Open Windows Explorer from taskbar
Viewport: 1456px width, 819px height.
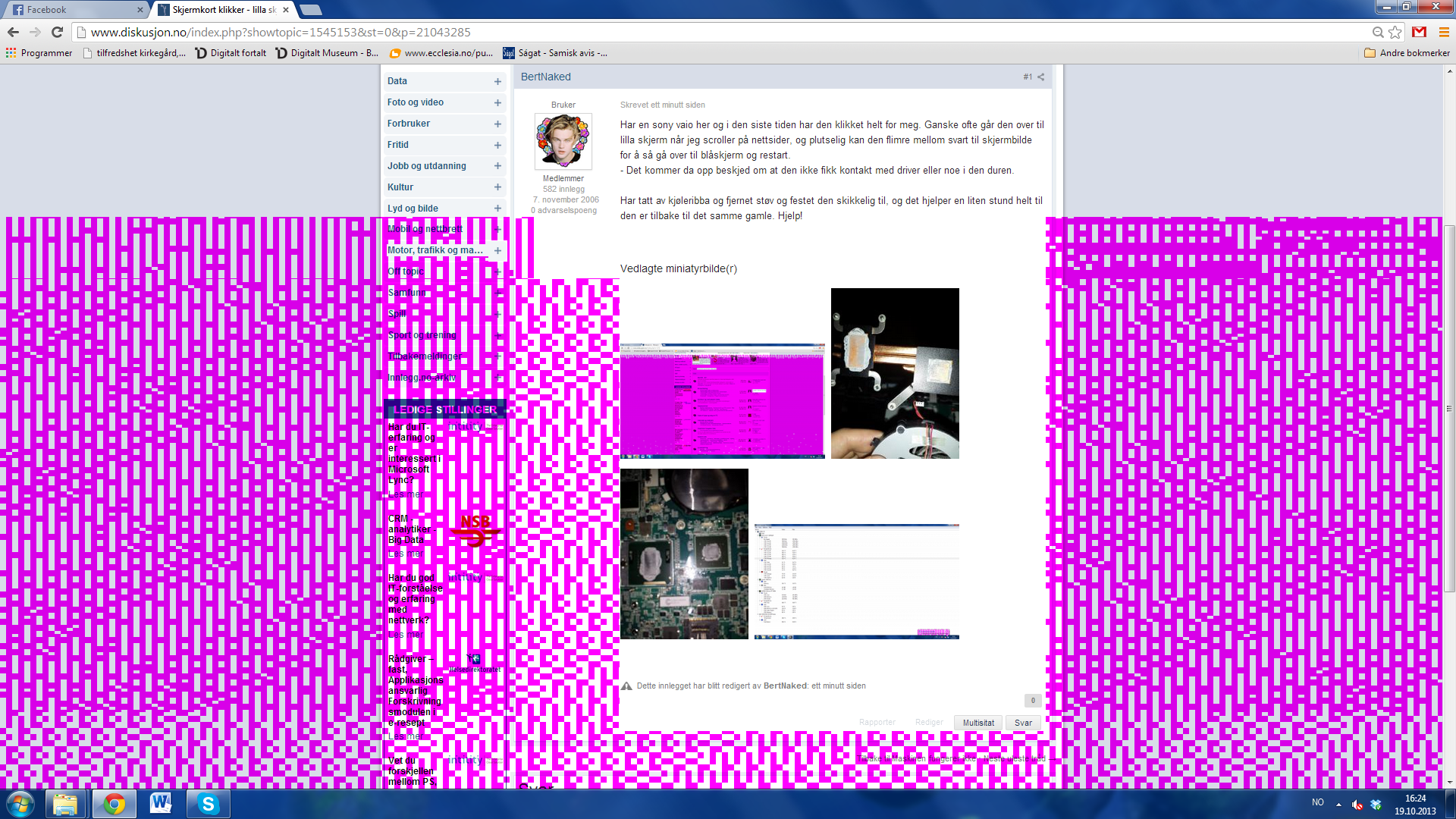click(65, 804)
